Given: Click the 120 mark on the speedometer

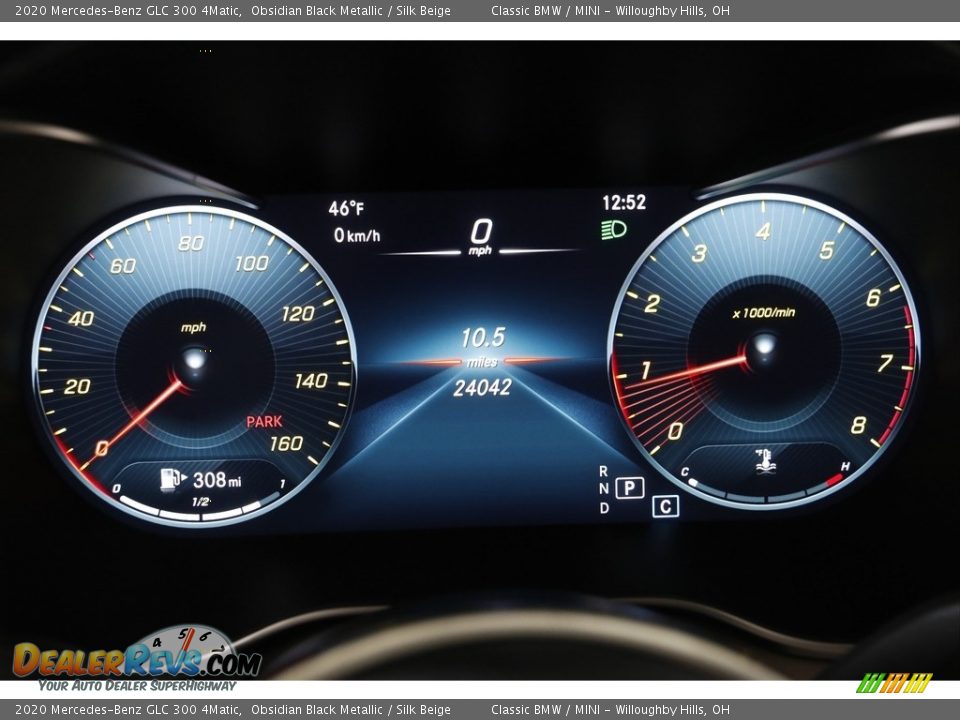Looking at the screenshot, I should point(298,314).
